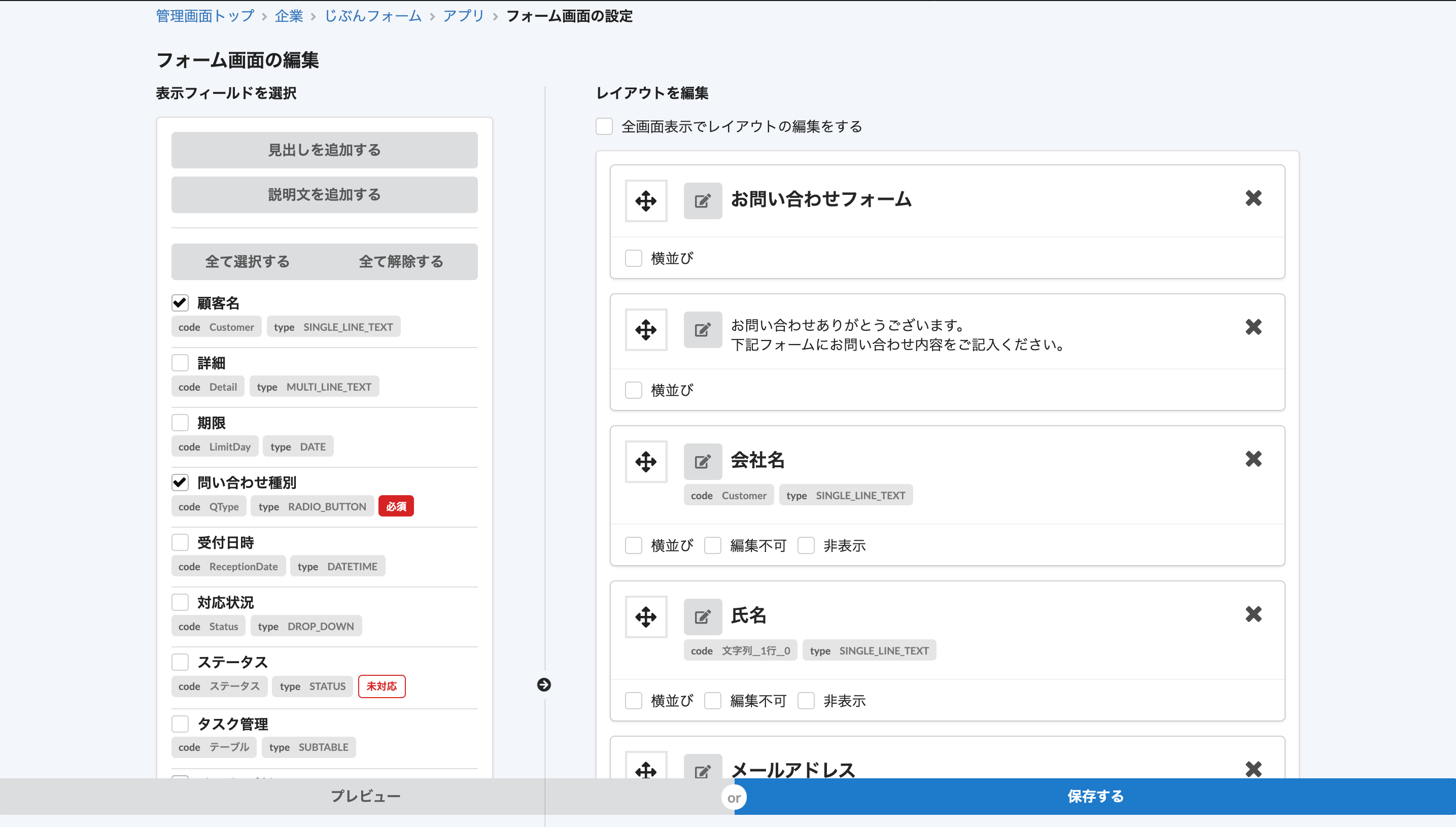Click 見出しを追加する button
The width and height of the screenshot is (1456, 827).
(x=324, y=150)
